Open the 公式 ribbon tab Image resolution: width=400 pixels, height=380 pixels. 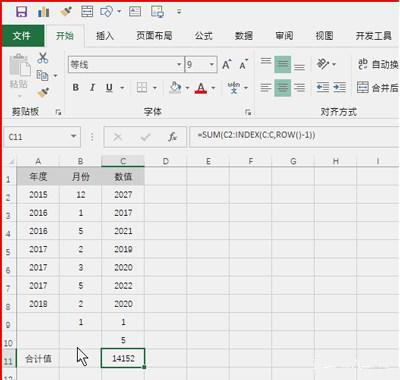[203, 36]
